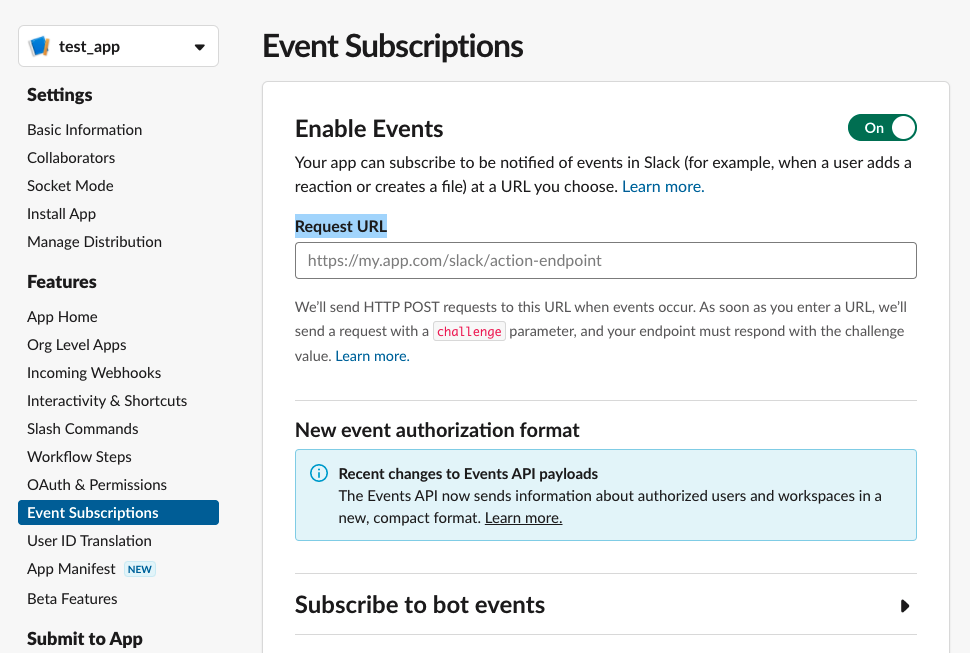Go to Incoming Webhooks

pos(94,373)
